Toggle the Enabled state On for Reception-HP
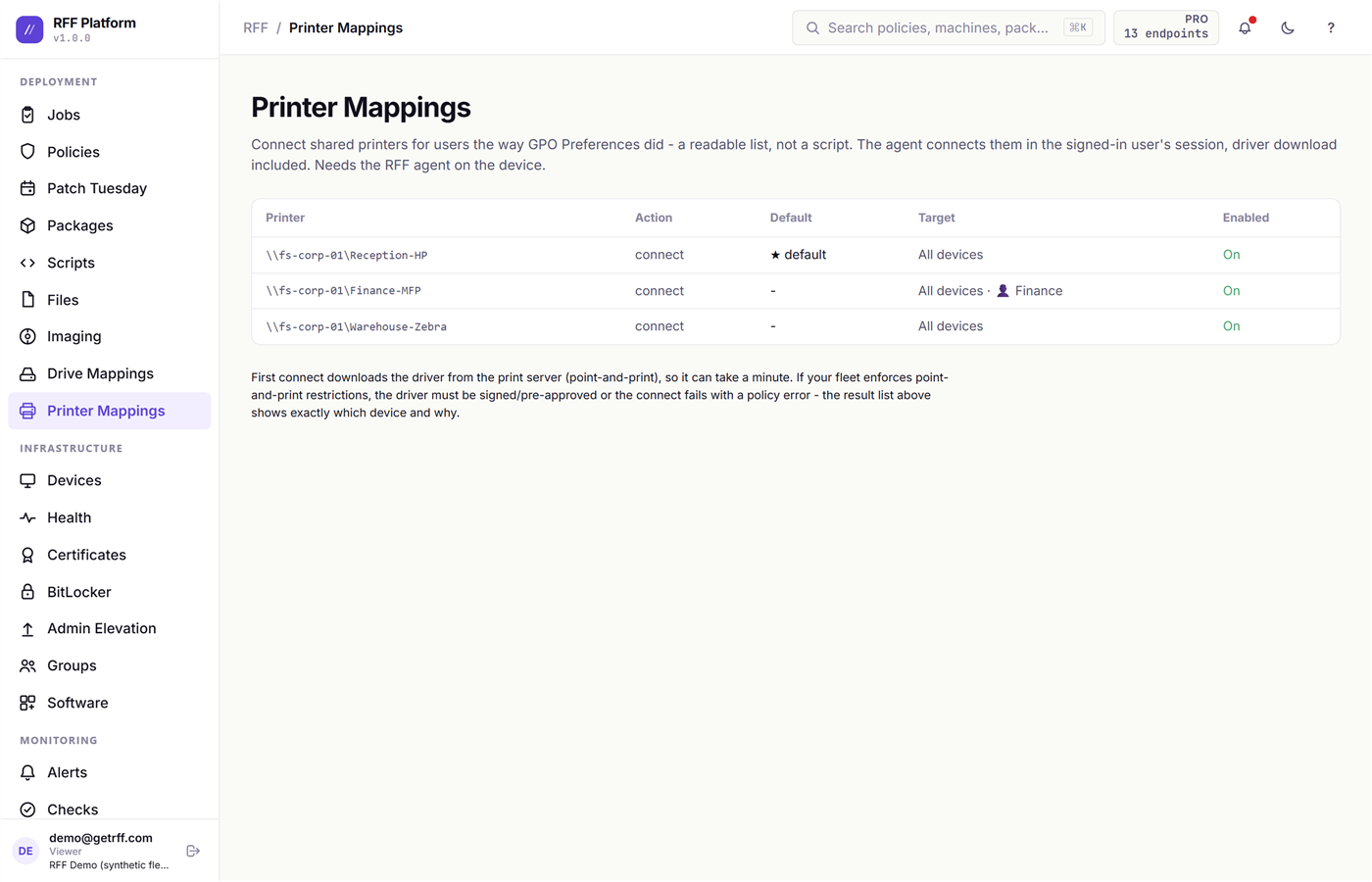Screen dimensions: 1372x882 coord(1231,255)
